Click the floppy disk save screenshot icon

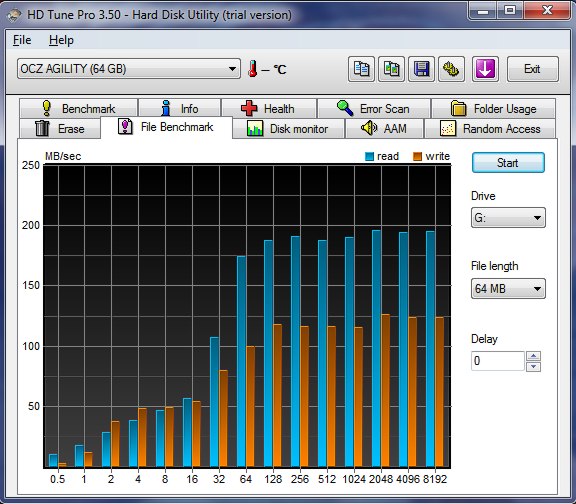point(422,69)
